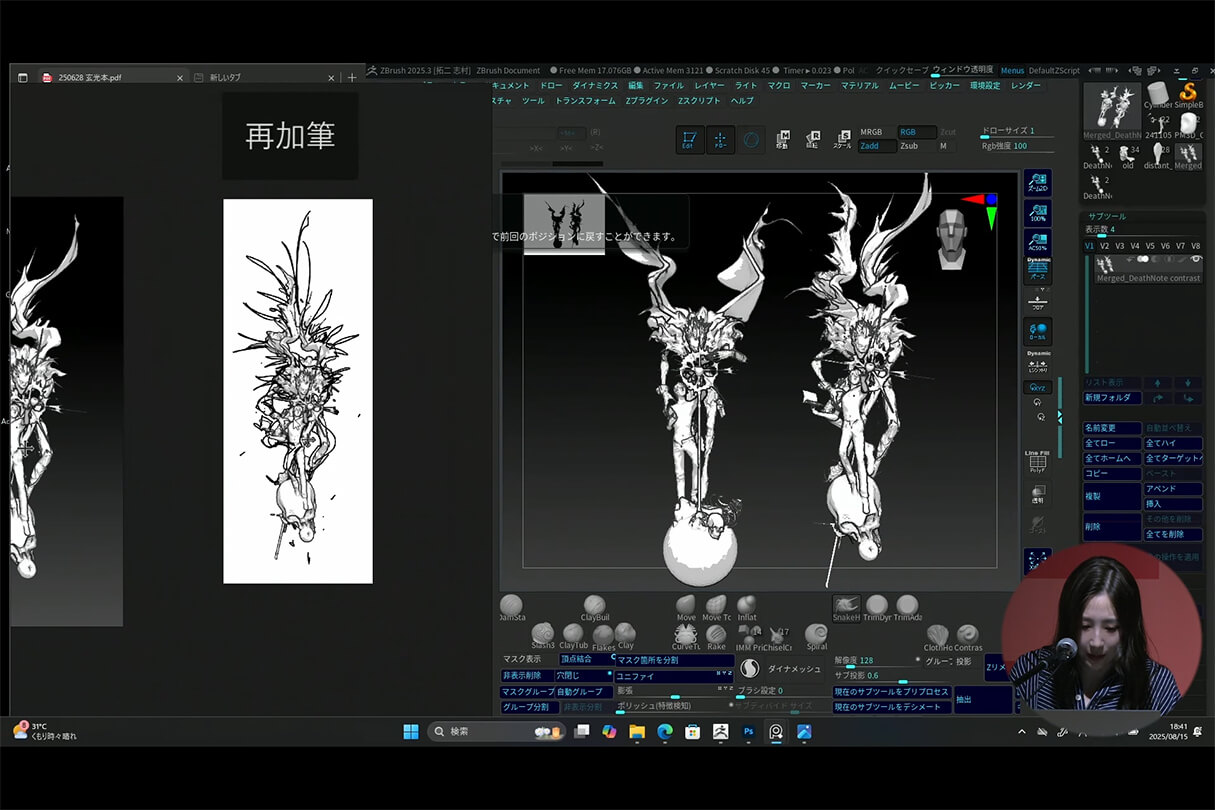Enable the 透明 transparency toggle on the right shelf

1037,492
